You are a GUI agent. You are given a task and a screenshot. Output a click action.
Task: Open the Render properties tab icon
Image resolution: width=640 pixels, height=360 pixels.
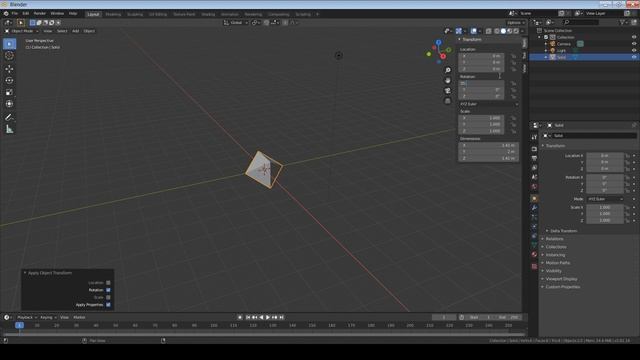534,149
